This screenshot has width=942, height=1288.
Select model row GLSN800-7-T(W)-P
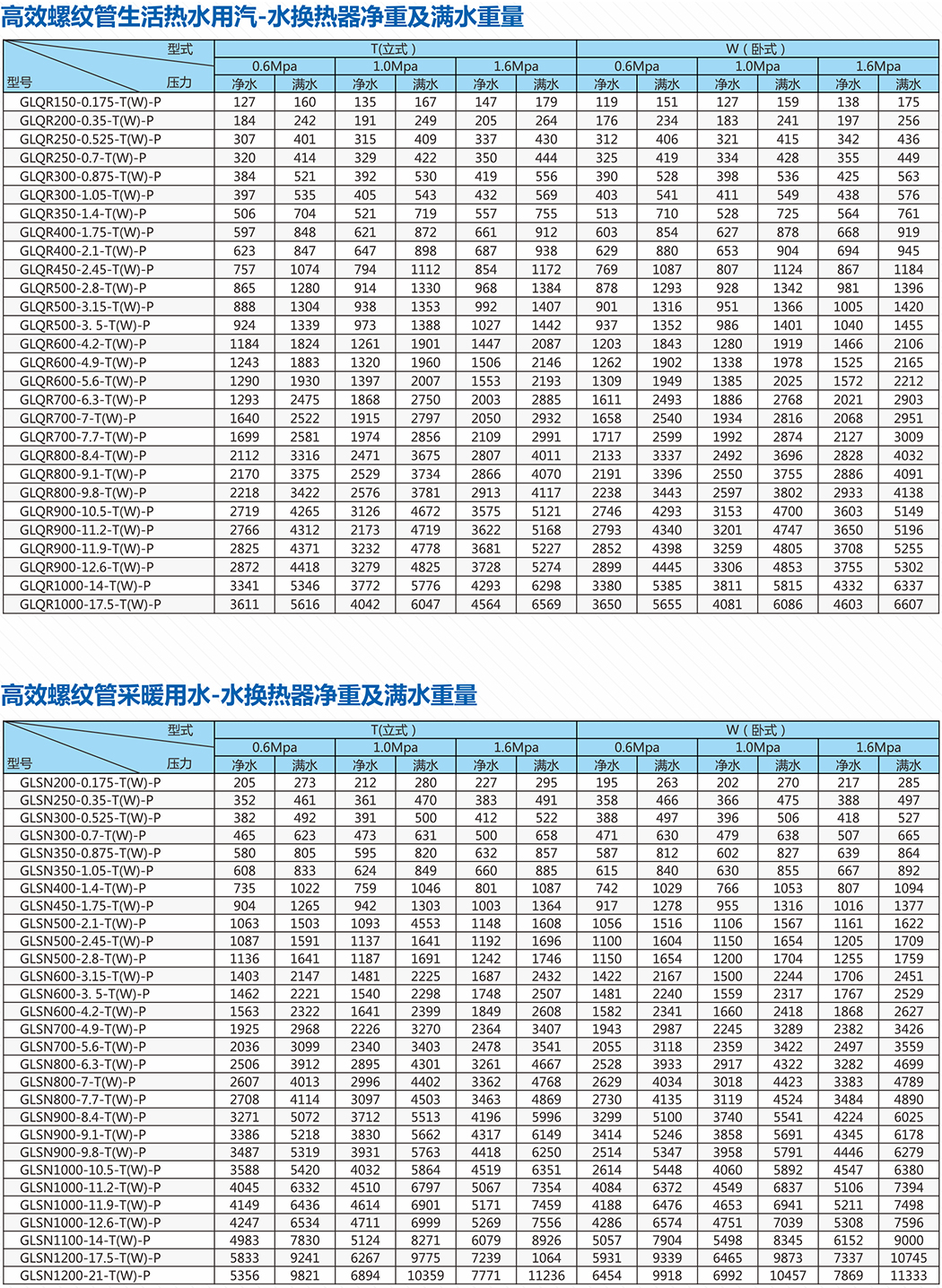[x=78, y=1082]
